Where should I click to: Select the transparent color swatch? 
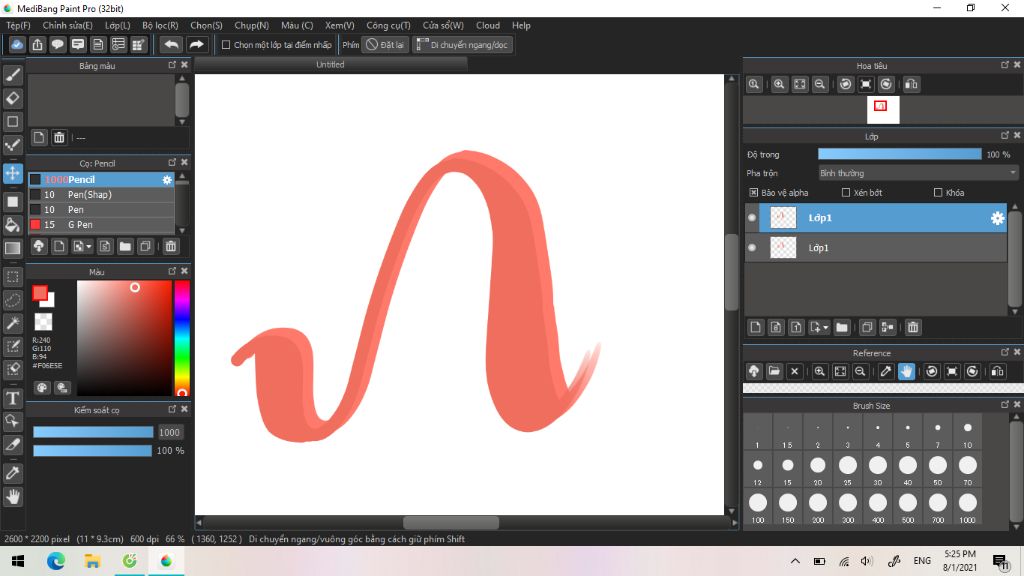coord(43,321)
